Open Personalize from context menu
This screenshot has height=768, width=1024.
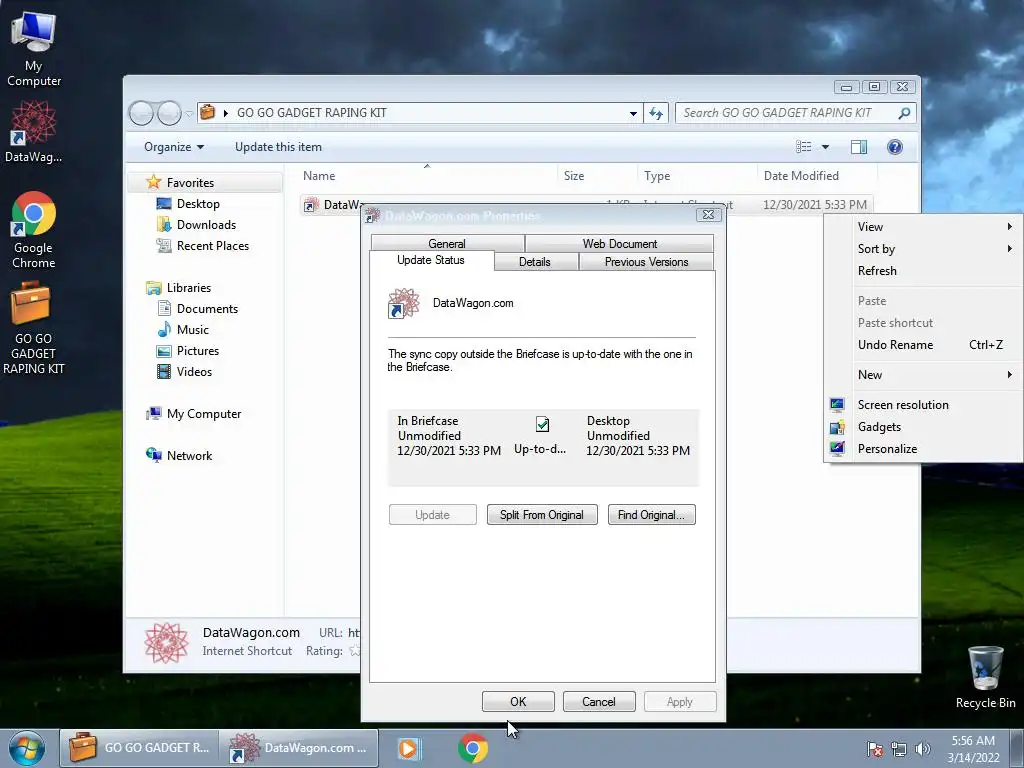click(923, 449)
